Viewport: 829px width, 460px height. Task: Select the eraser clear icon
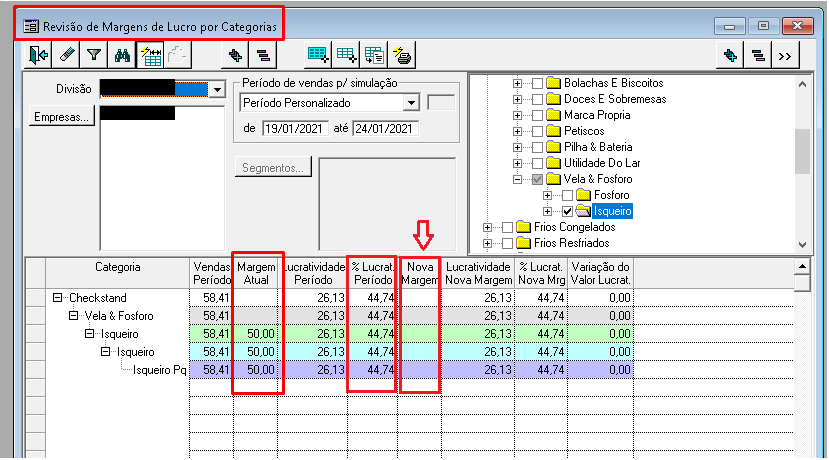66,55
